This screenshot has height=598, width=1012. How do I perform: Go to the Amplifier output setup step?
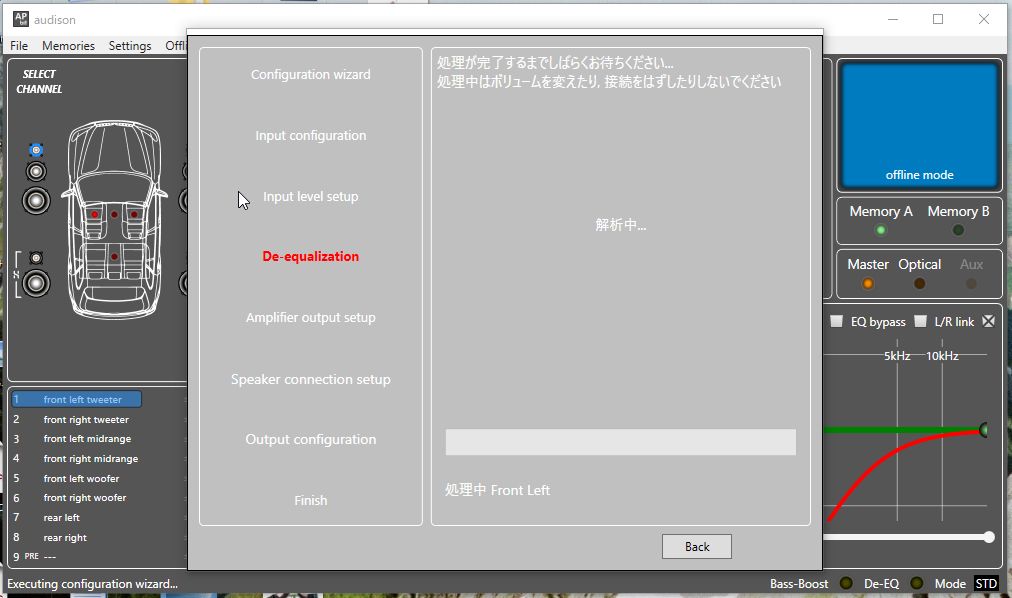click(x=310, y=317)
